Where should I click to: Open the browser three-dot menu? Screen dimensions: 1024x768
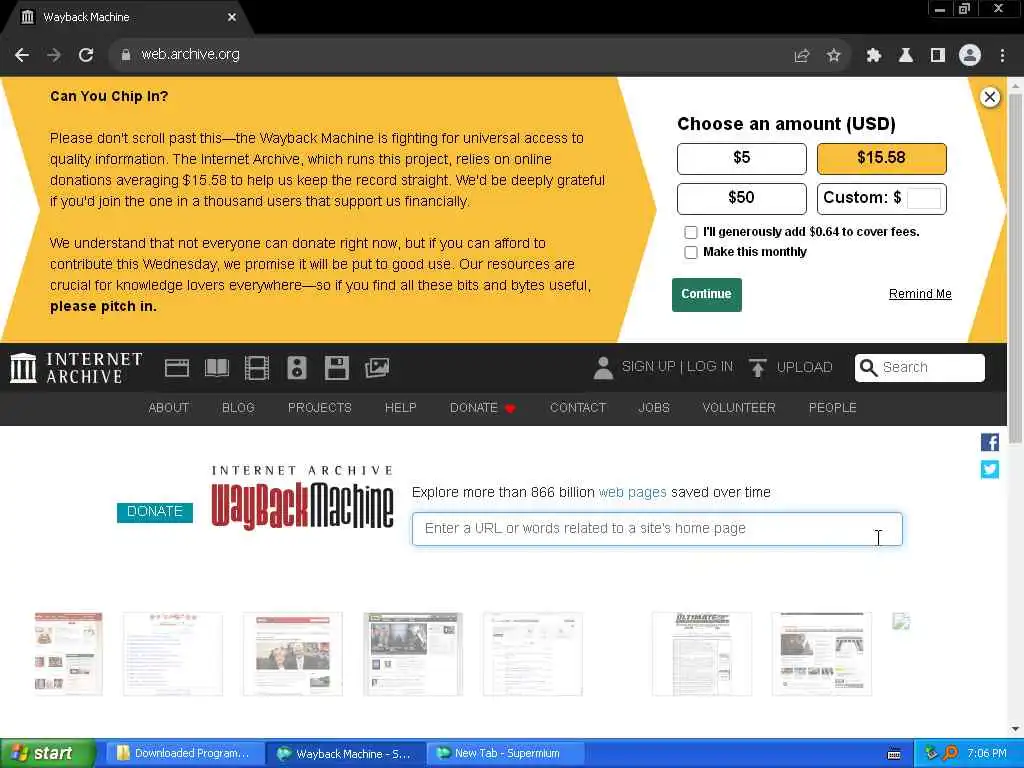(1002, 56)
